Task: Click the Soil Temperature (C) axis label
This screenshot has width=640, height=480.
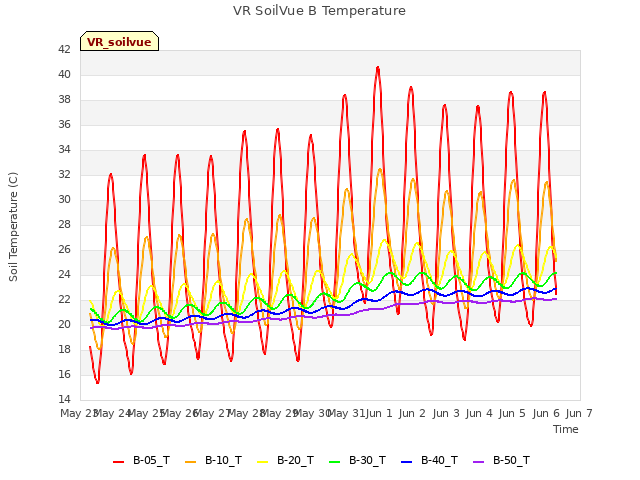Action: [x=13, y=227]
